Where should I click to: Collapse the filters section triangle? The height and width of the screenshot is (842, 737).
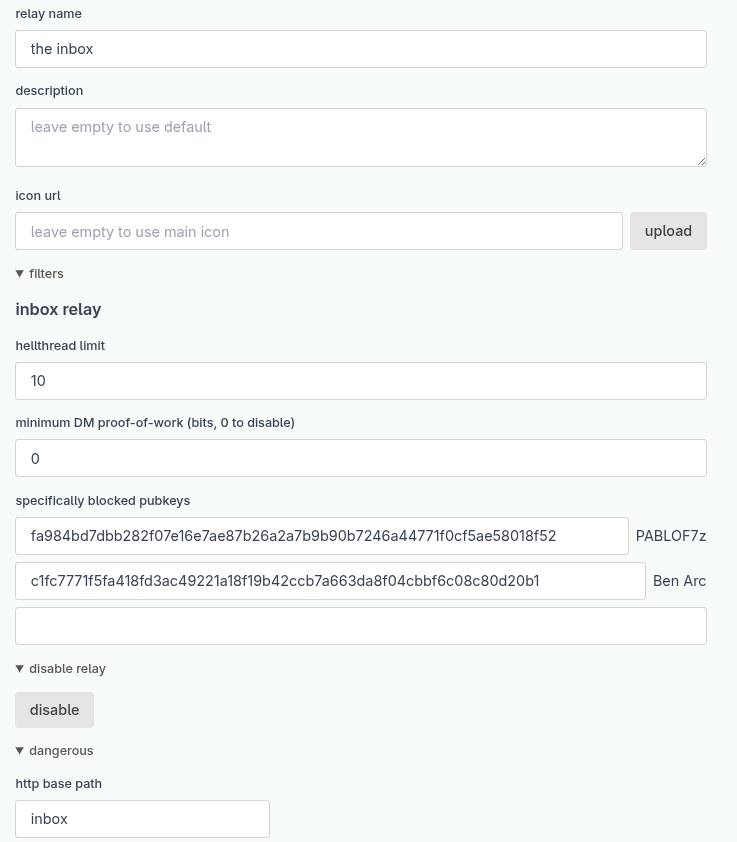tap(20, 274)
